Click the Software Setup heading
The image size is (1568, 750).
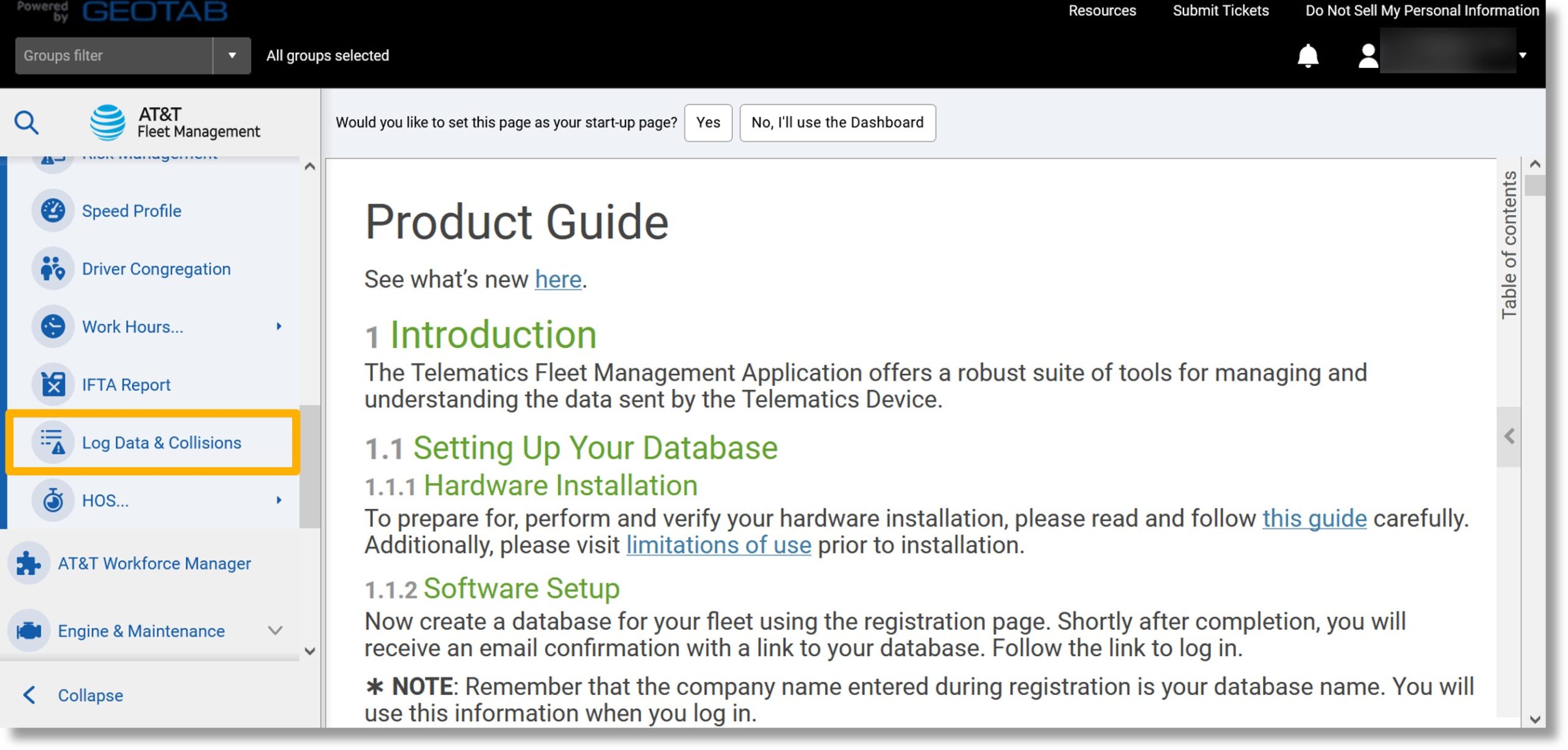click(x=522, y=588)
